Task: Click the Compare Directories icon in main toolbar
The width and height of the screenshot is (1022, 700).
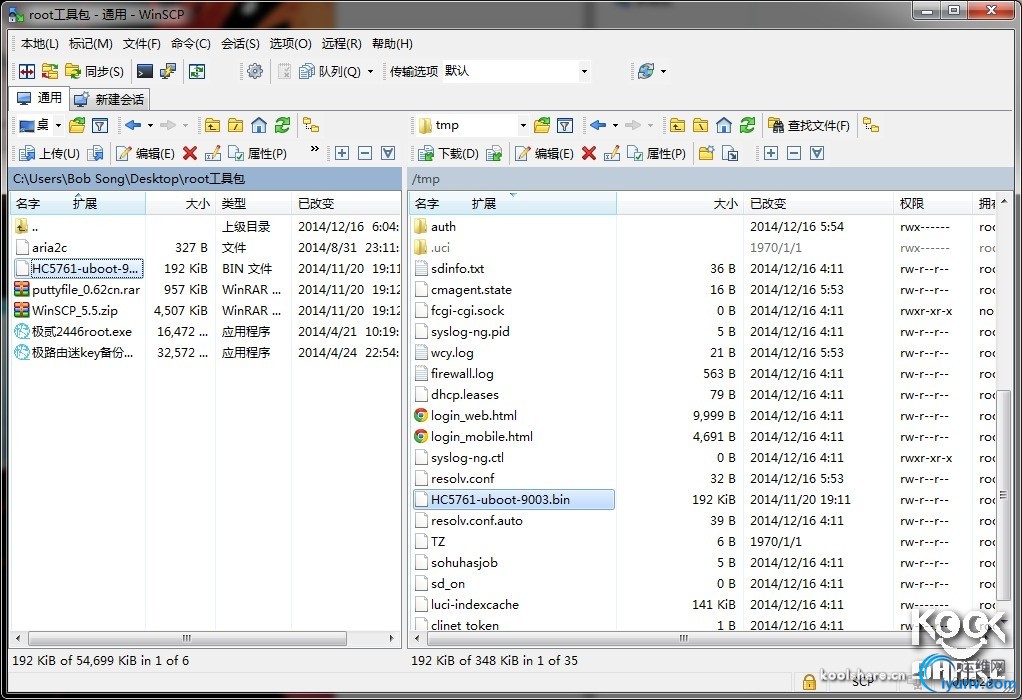Action: pyautogui.click(x=27, y=71)
